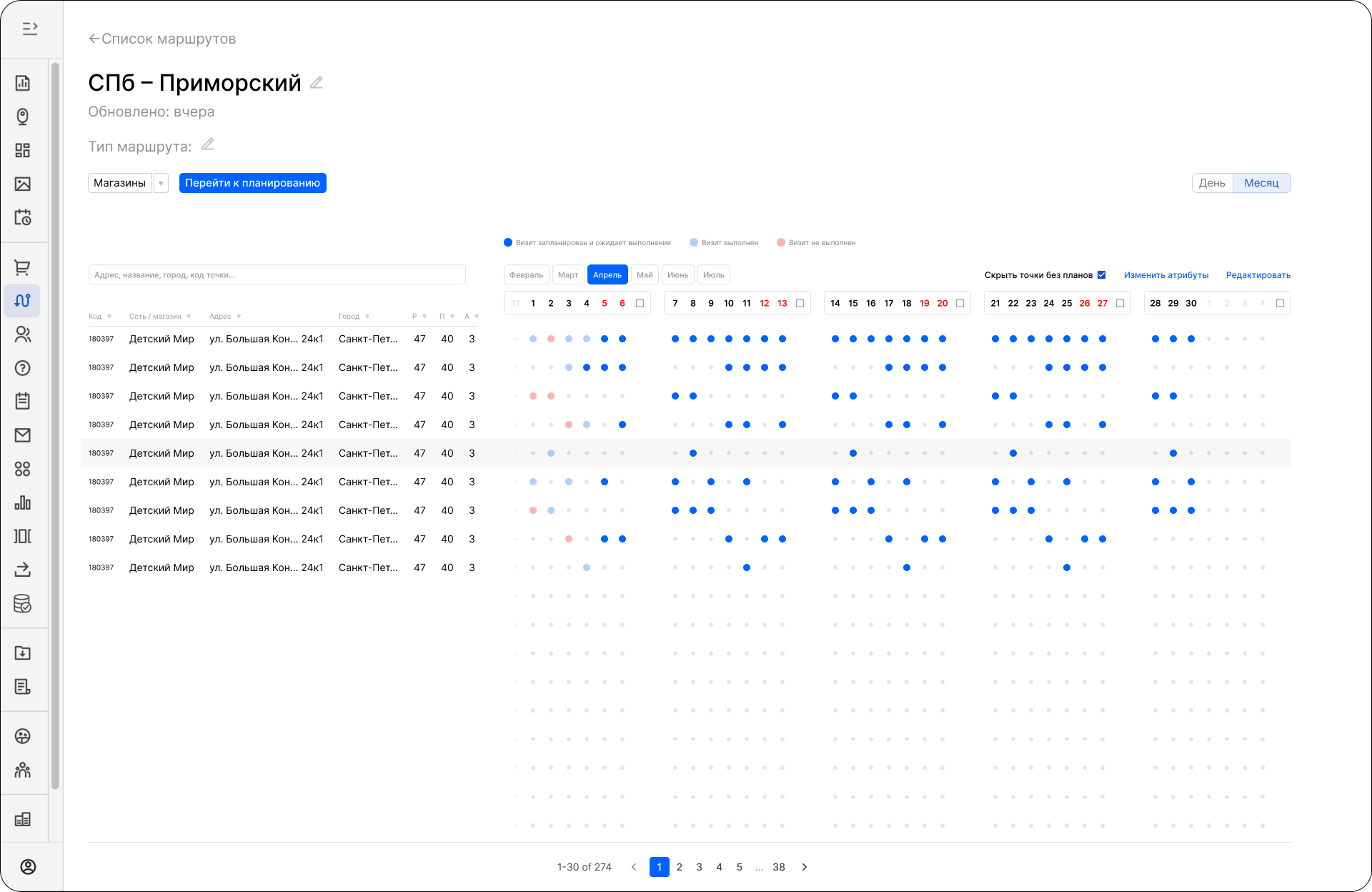
Task: Tick the checkbox for week 7–13
Action: 800,303
